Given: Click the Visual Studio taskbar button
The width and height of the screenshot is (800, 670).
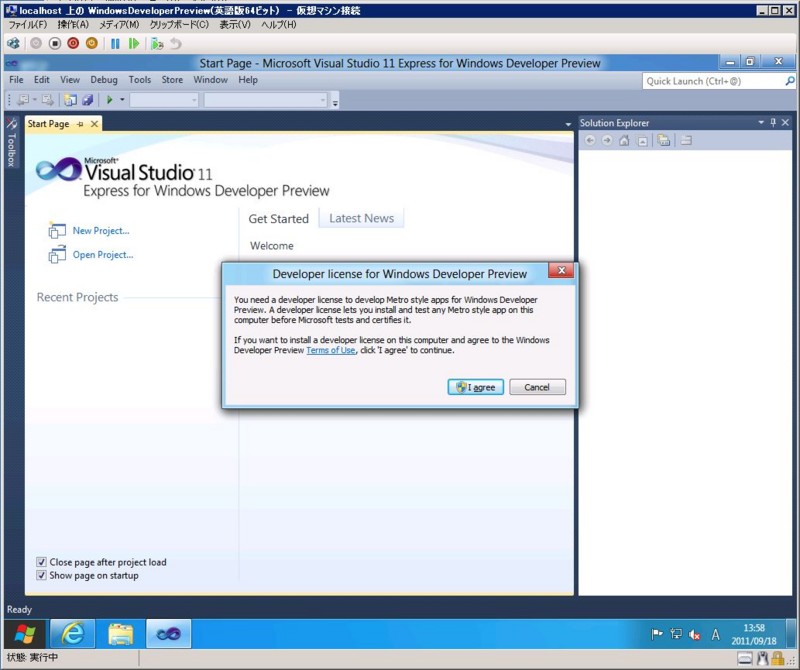Looking at the screenshot, I should [x=169, y=634].
